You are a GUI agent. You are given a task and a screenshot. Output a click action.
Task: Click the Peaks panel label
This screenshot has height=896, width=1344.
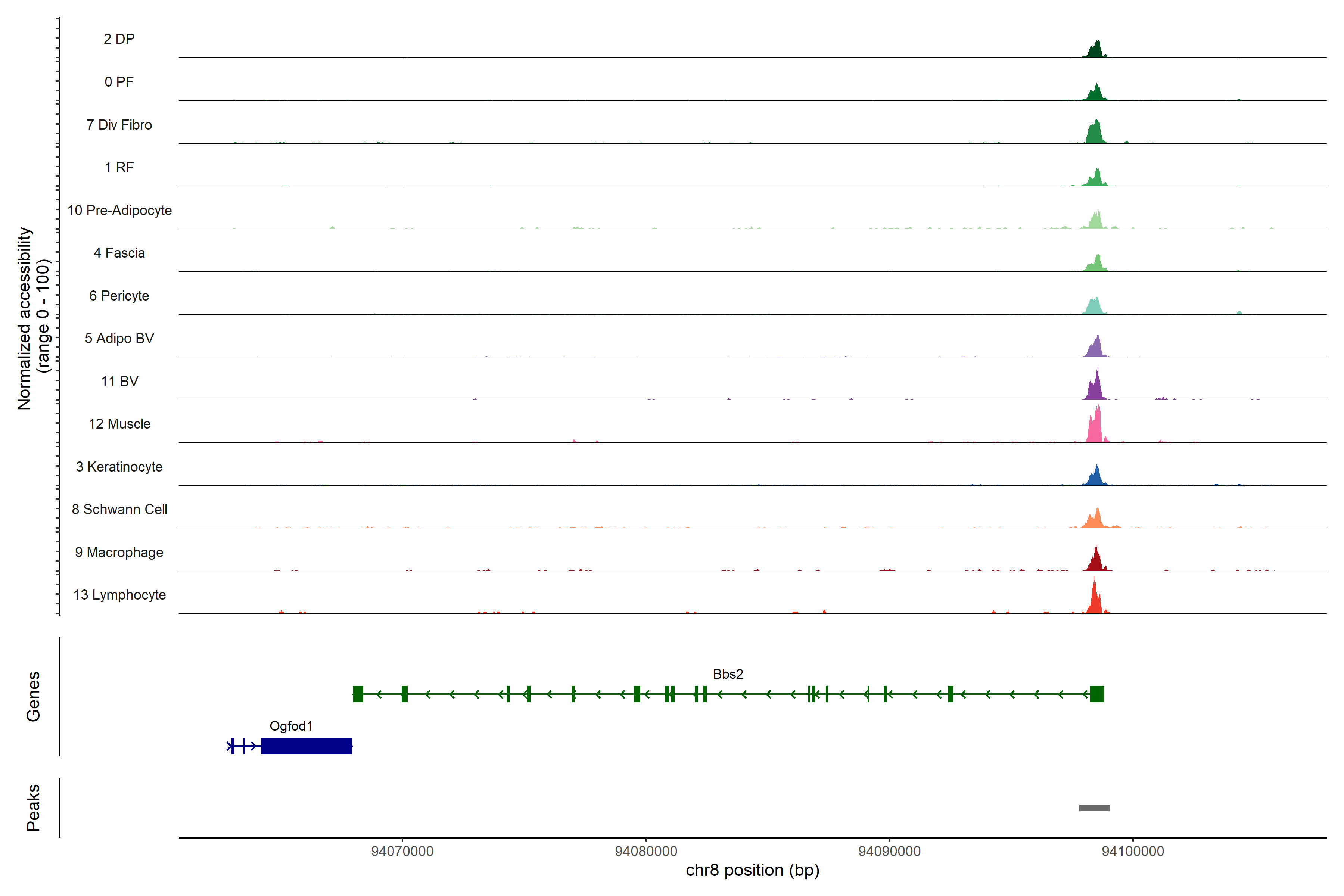click(x=33, y=808)
